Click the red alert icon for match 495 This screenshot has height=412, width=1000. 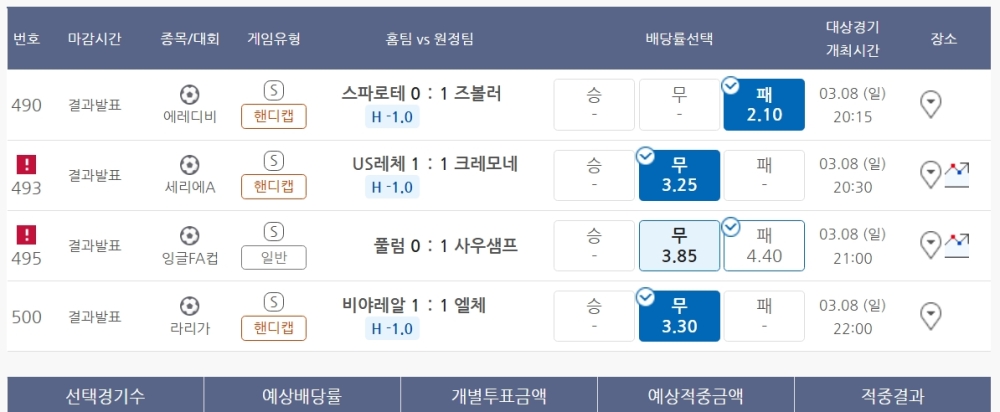click(x=27, y=235)
